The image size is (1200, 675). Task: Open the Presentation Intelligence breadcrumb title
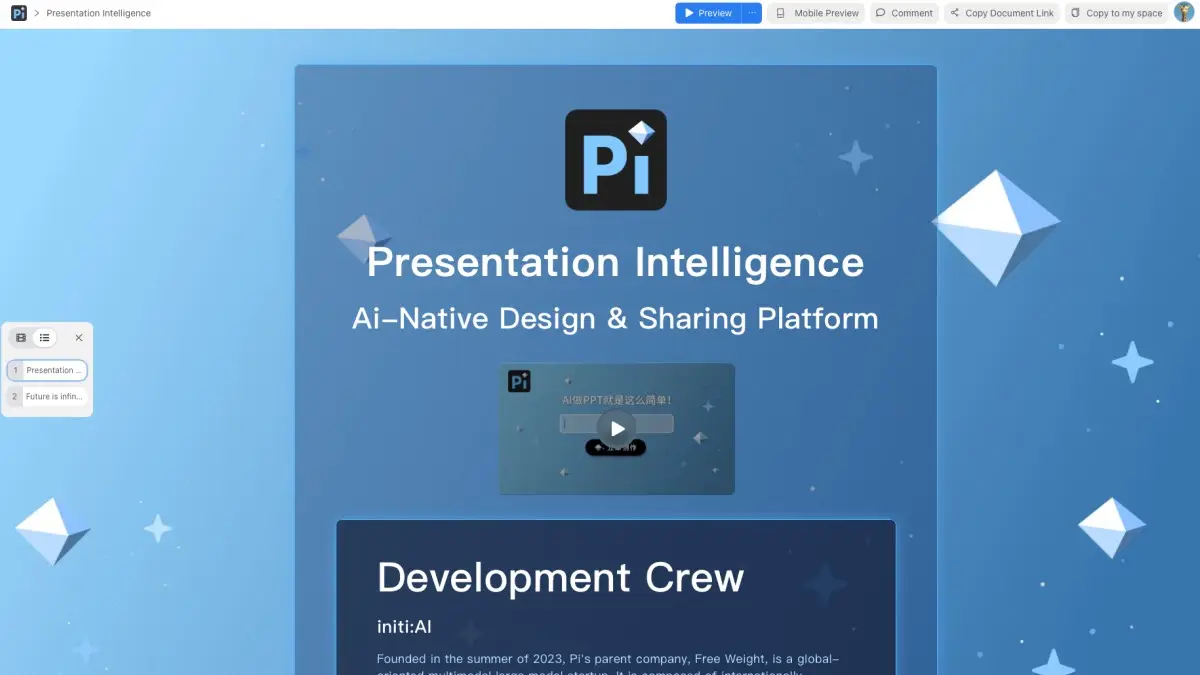tap(99, 13)
